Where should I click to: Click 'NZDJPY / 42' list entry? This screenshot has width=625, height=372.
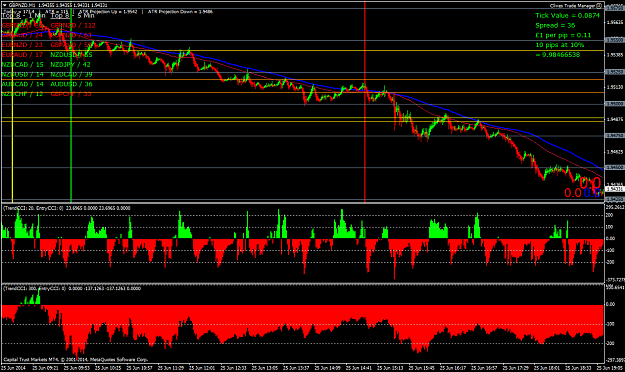tap(71, 65)
